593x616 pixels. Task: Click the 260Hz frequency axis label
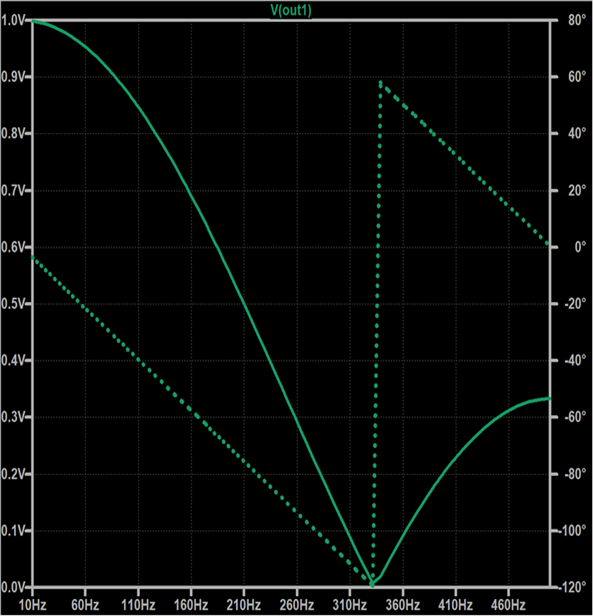pos(297,604)
